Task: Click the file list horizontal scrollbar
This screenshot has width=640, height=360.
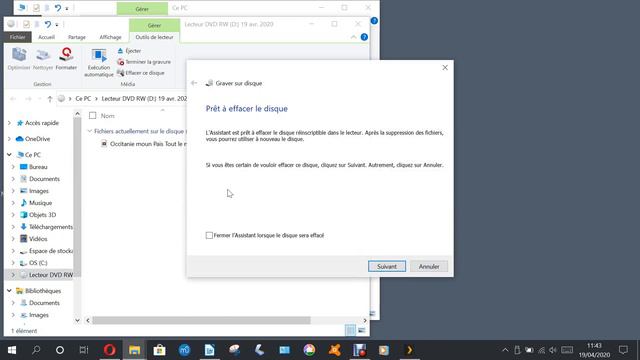Action: point(201,320)
